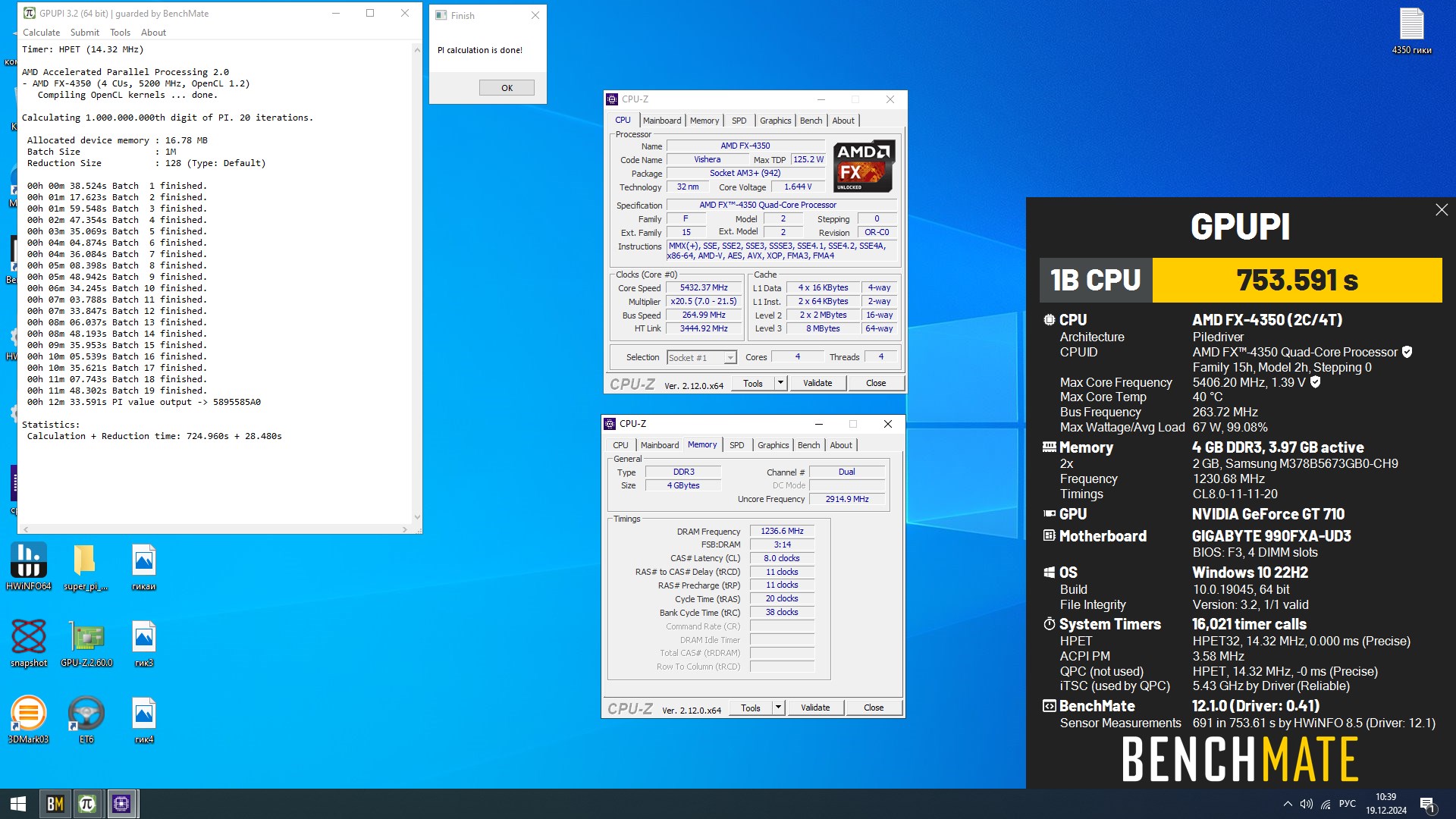Open About tab in lower CPU-Z
Viewport: 1456px width, 819px height.
click(841, 445)
